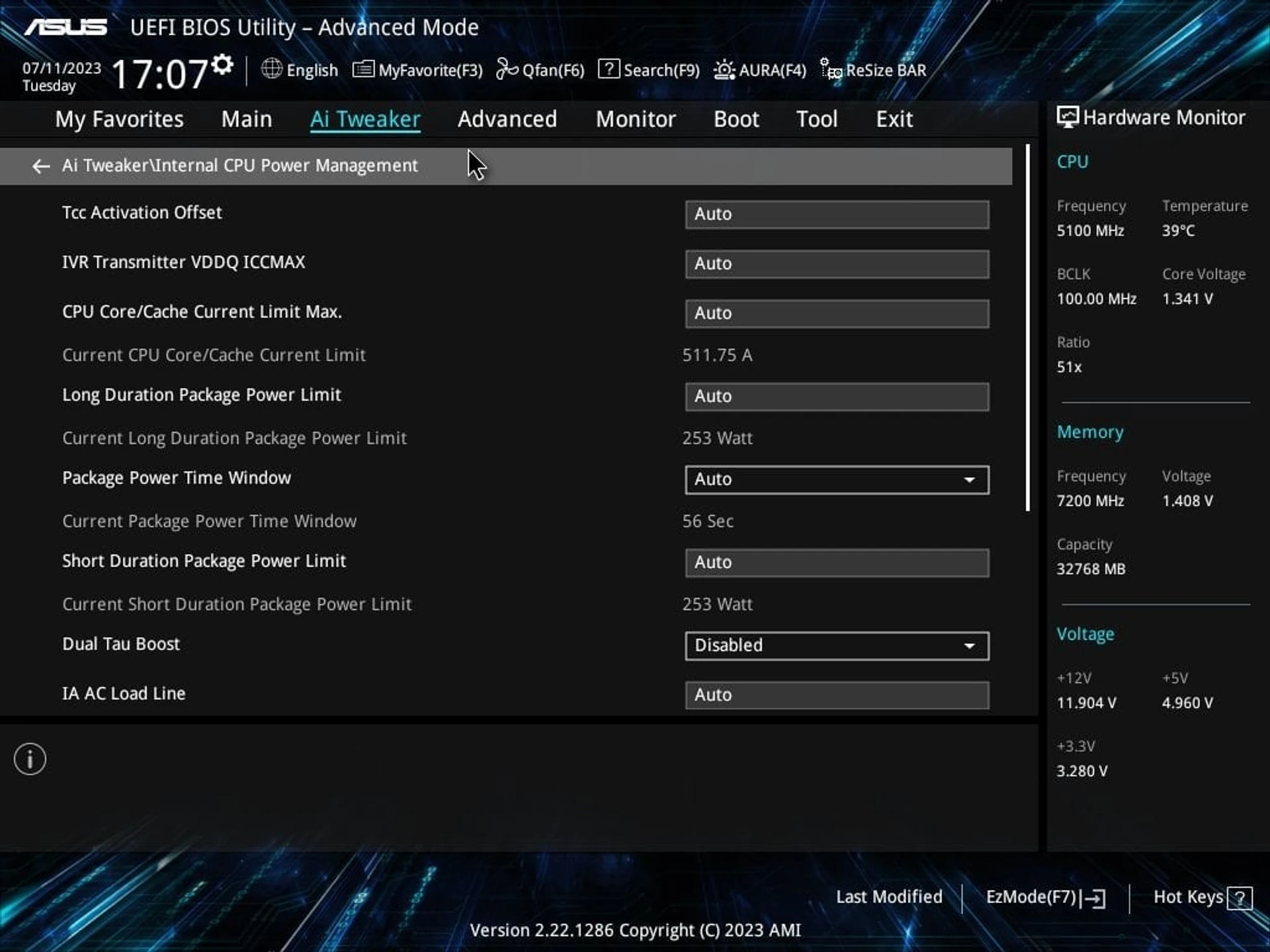The image size is (1270, 952).
Task: Expand the Dual Tau Boost dropdown arrow
Action: point(969,646)
